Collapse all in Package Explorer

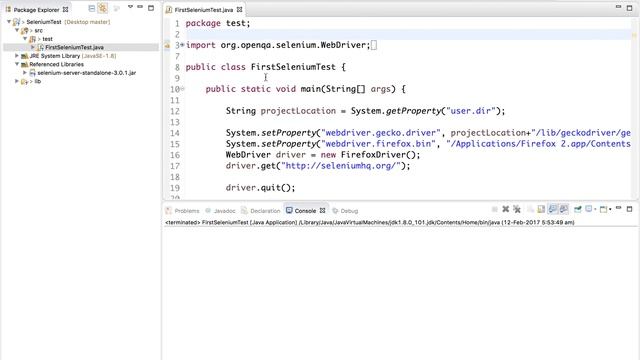pos(91,8)
